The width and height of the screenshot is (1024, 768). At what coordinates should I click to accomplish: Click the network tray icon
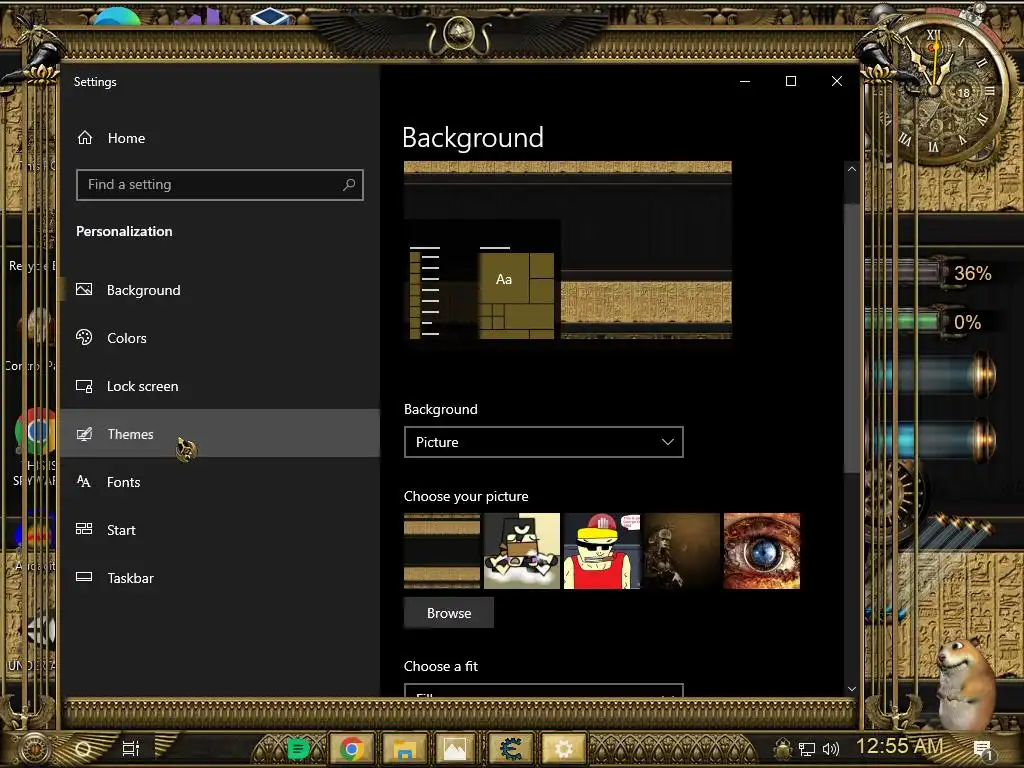[x=807, y=749]
